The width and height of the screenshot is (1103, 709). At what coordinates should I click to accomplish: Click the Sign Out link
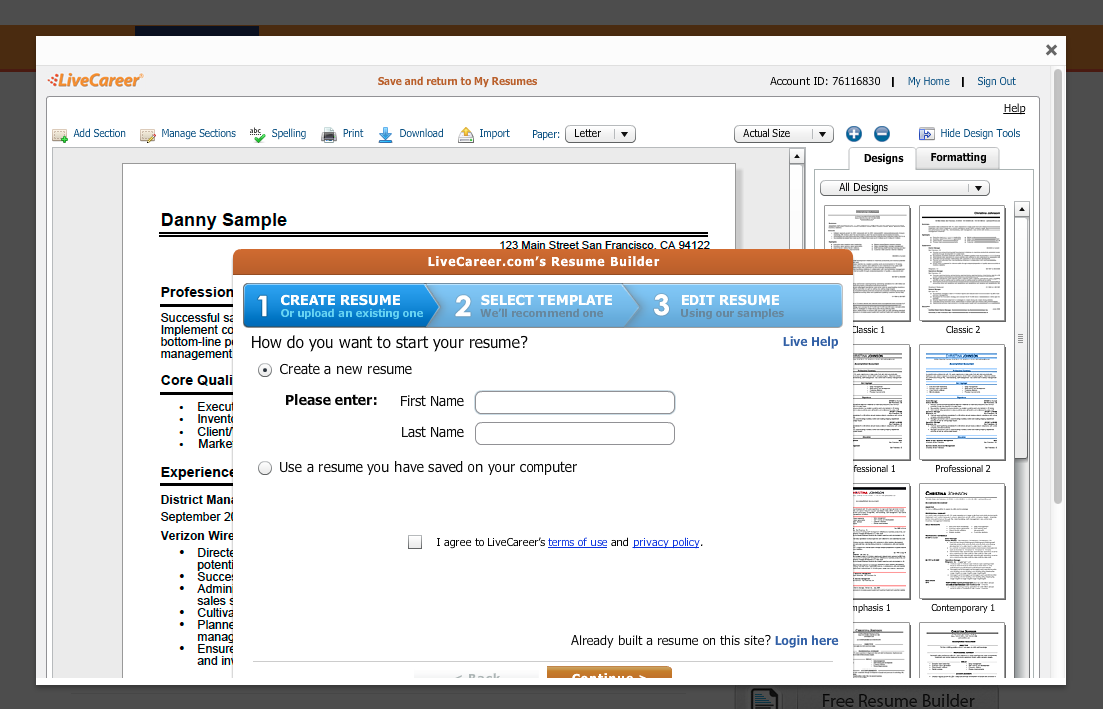tap(996, 82)
